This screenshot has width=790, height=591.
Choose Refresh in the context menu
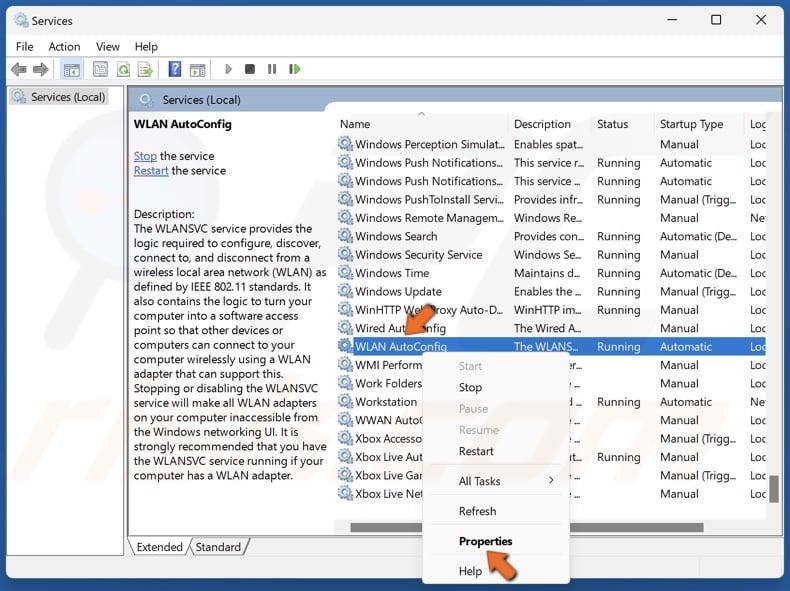click(496, 511)
